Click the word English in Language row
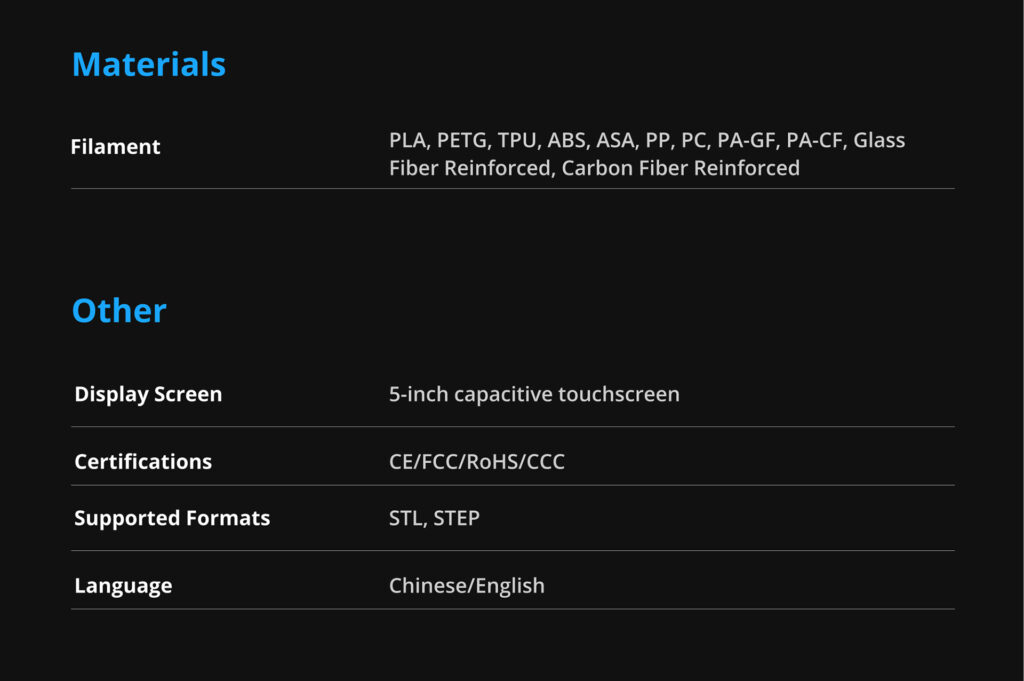Screen dimensions: 1024x681 [x=509, y=586]
